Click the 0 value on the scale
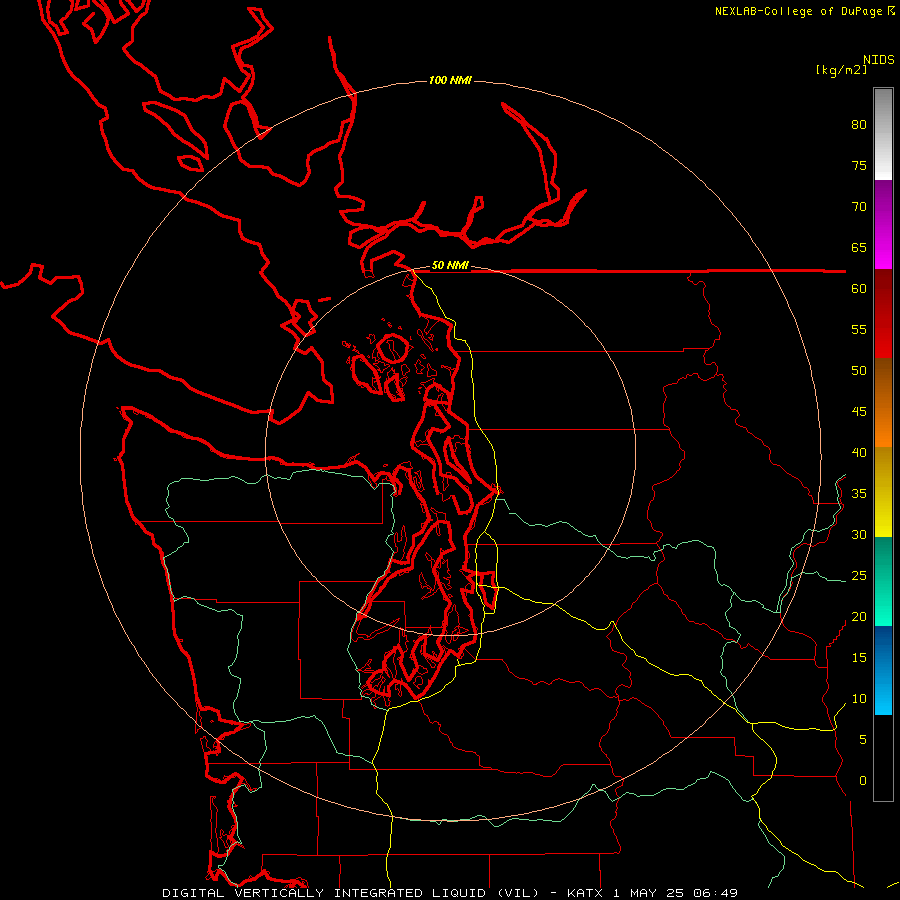This screenshot has width=900, height=900. [x=862, y=781]
